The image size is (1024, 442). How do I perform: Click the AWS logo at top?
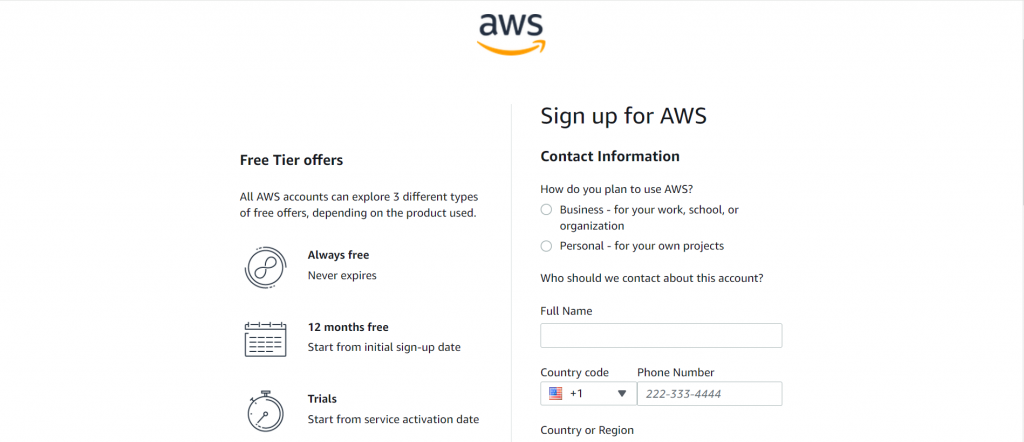(x=511, y=33)
